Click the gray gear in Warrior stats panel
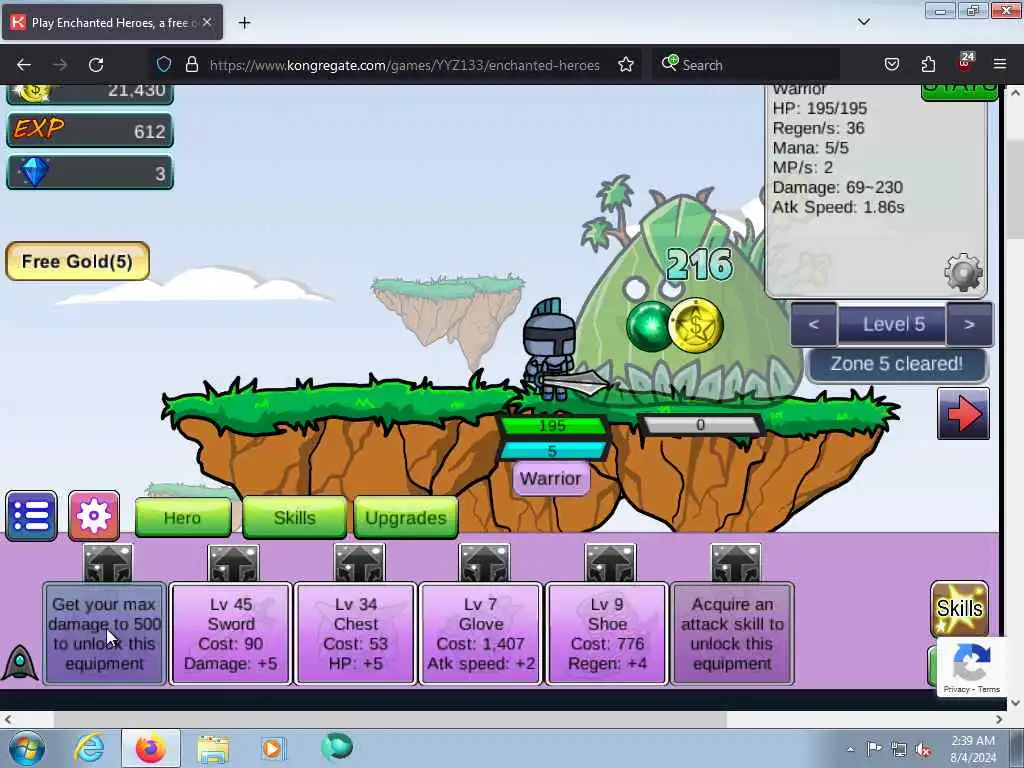Viewport: 1024px width, 768px height. (964, 272)
